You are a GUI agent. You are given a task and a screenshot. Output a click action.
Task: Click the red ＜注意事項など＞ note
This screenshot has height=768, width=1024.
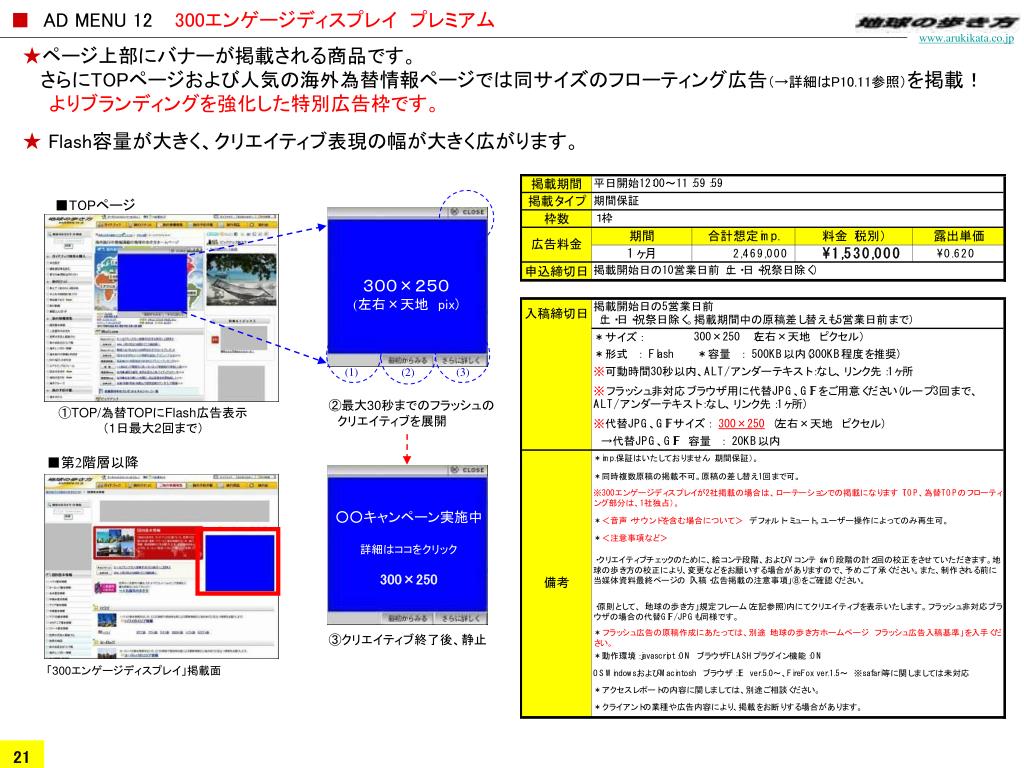[635, 538]
